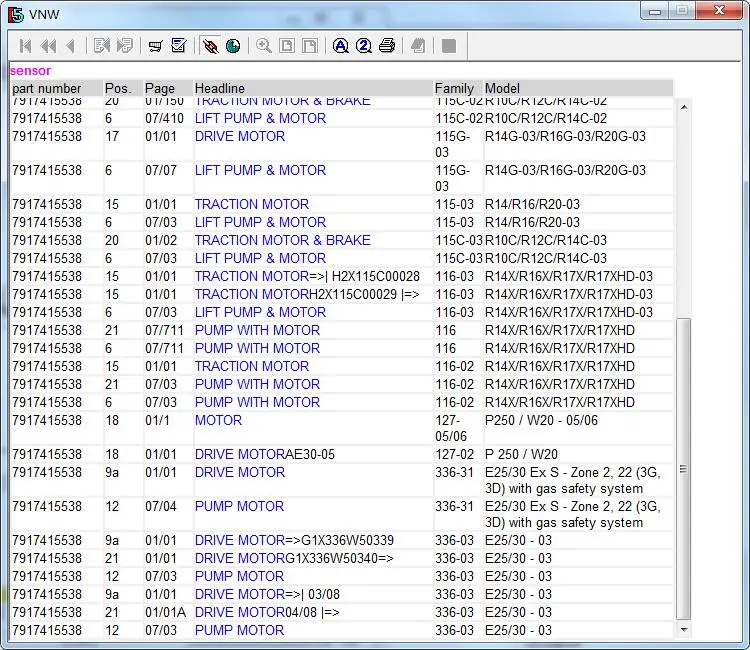Click the 'Family' column header
This screenshot has height=650, width=750.
(x=456, y=88)
